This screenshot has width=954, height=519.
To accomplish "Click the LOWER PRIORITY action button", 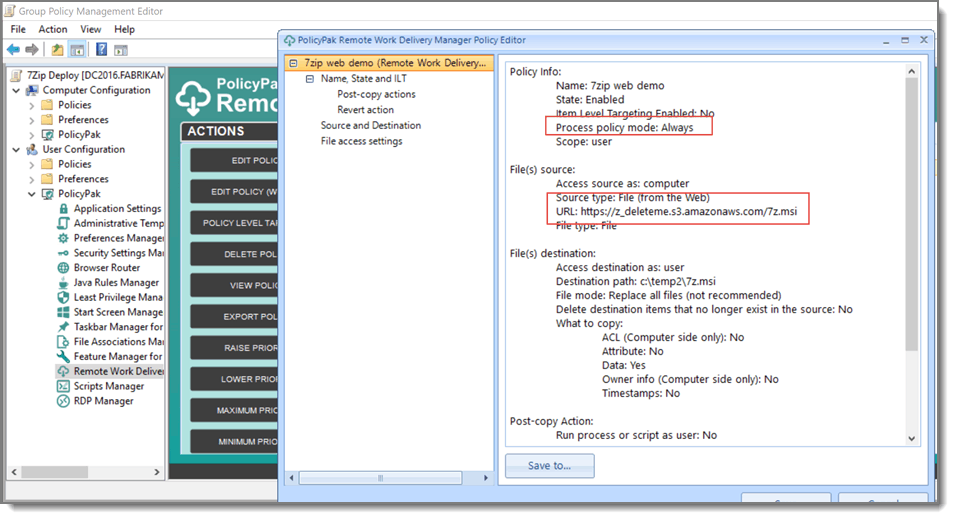I will [x=234, y=379].
